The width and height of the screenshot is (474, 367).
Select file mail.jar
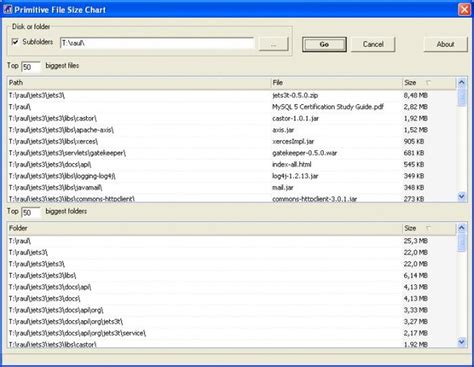pos(283,188)
